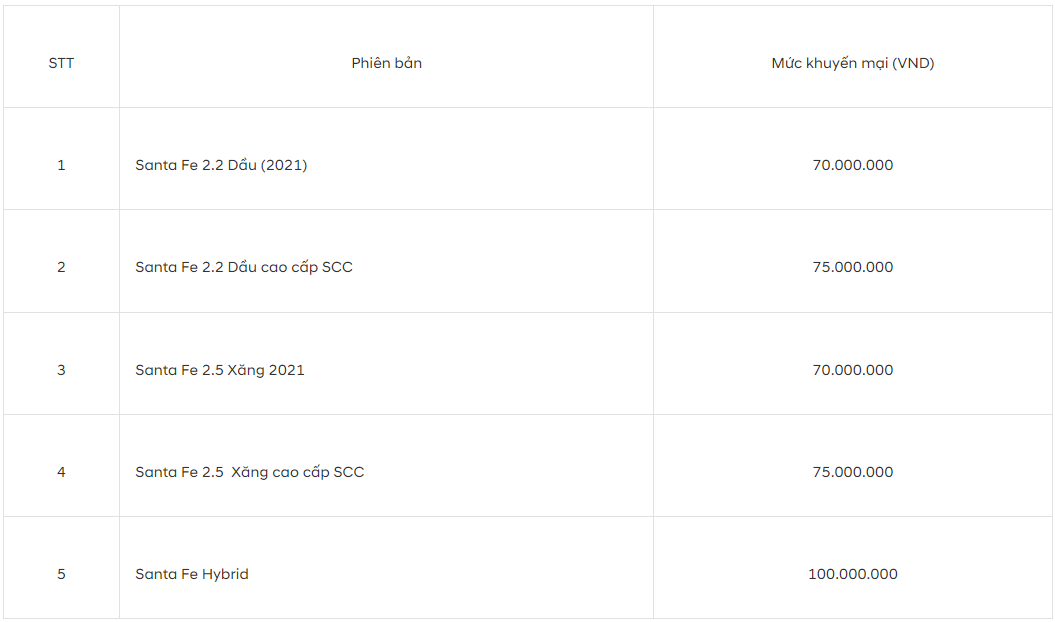Select the Phiên bản column header
1055x622 pixels.
pyautogui.click(x=386, y=63)
